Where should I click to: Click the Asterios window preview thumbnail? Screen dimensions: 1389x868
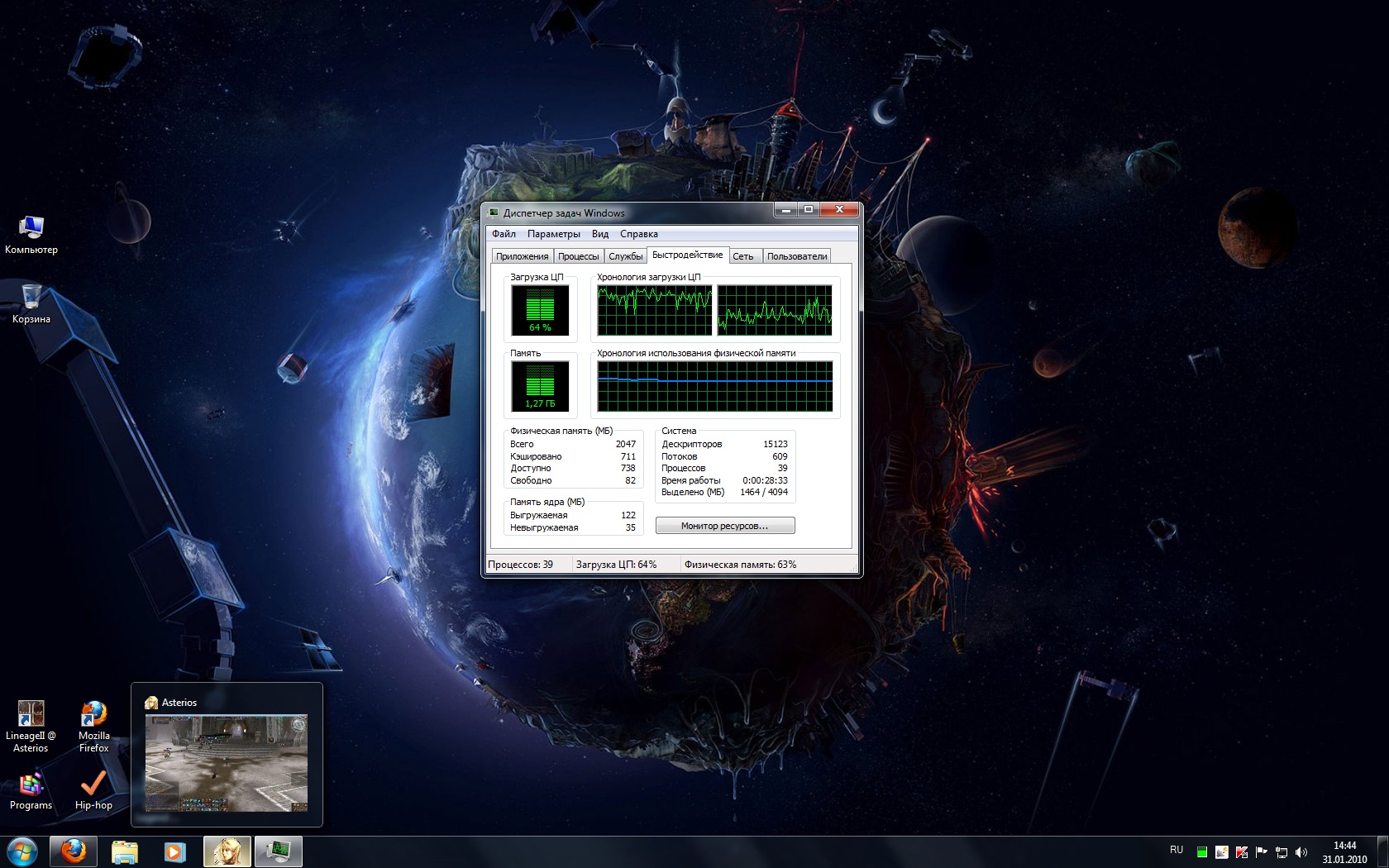pyautogui.click(x=227, y=763)
